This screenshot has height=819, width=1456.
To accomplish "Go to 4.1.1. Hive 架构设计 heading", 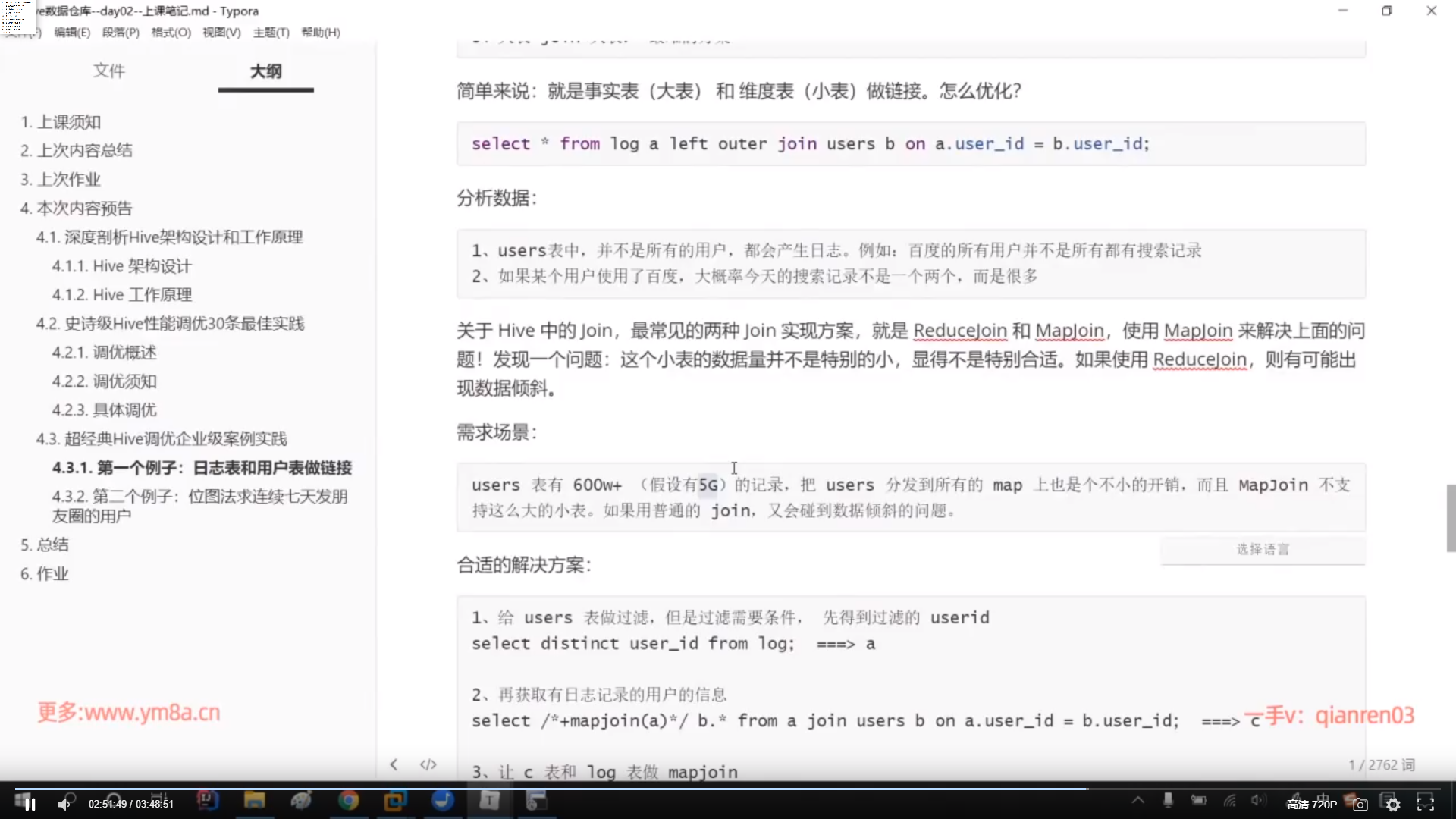I will 121,266.
